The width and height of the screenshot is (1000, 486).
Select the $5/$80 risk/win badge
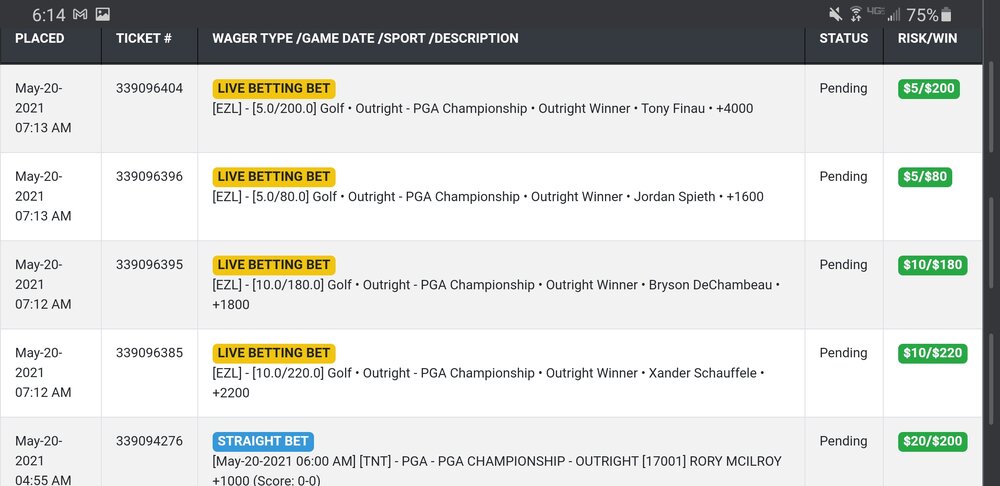click(x=925, y=177)
